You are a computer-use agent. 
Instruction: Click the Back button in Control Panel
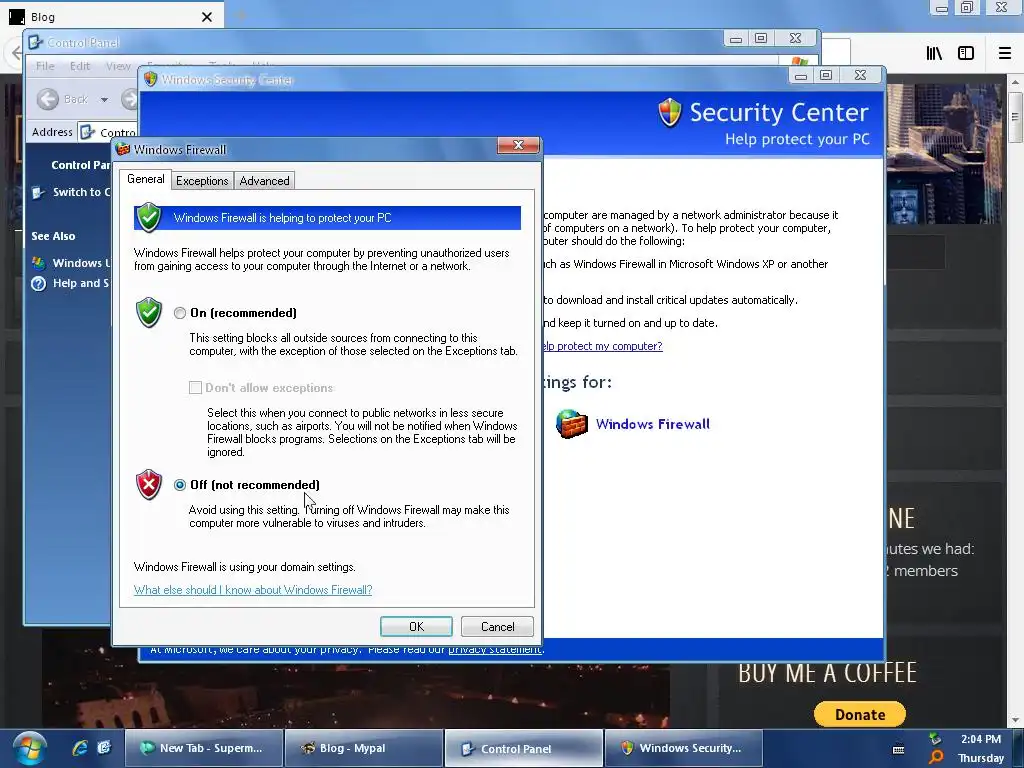tap(63, 99)
